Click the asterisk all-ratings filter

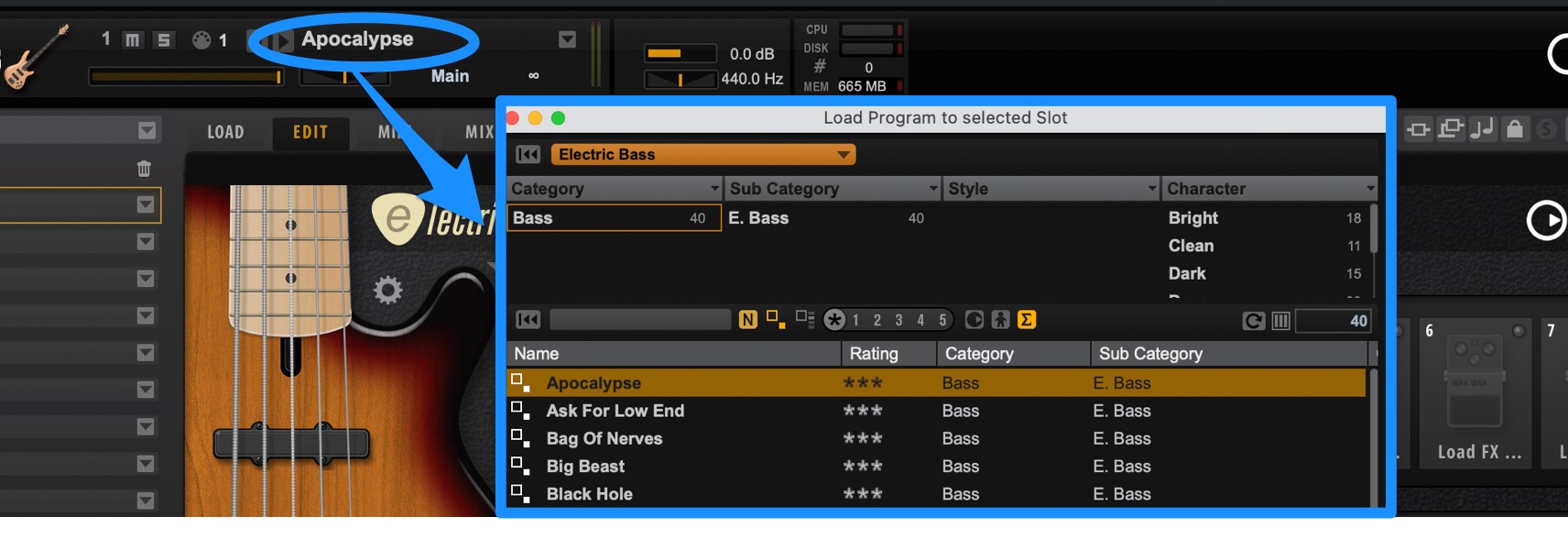pyautogui.click(x=834, y=319)
